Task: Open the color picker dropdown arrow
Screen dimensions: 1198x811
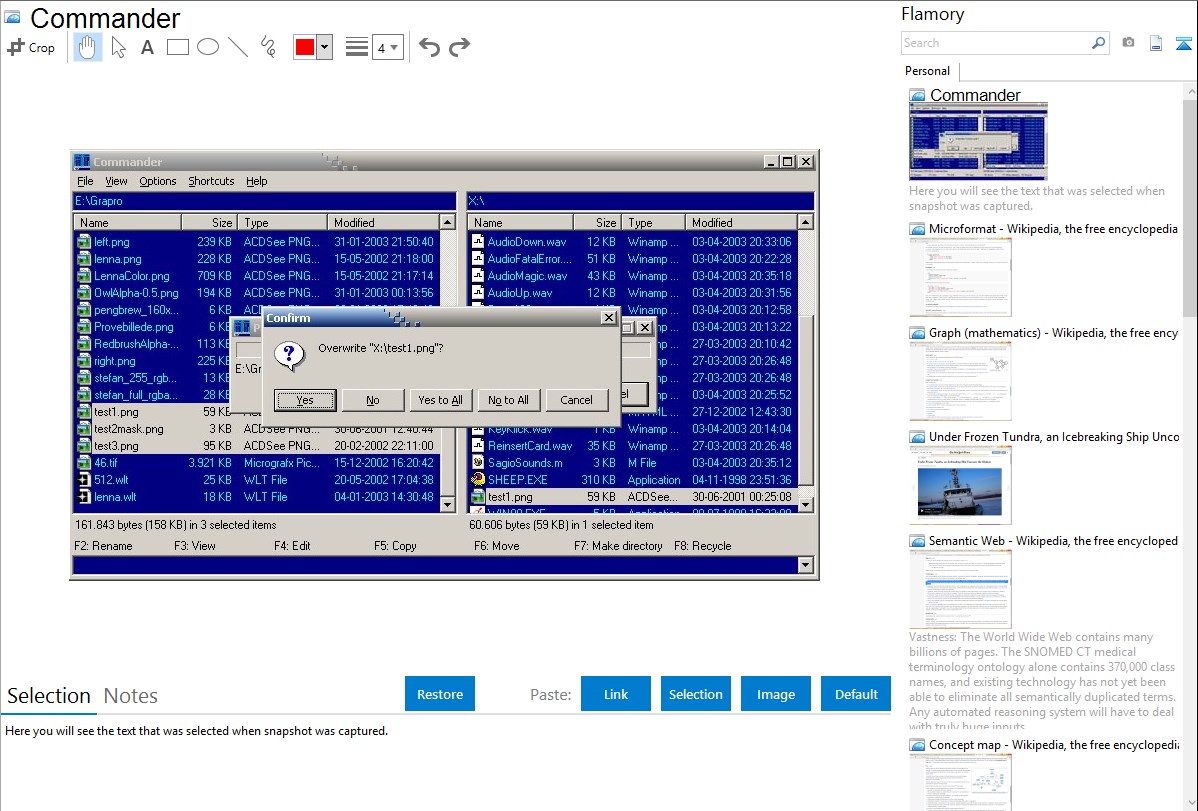Action: click(x=324, y=47)
